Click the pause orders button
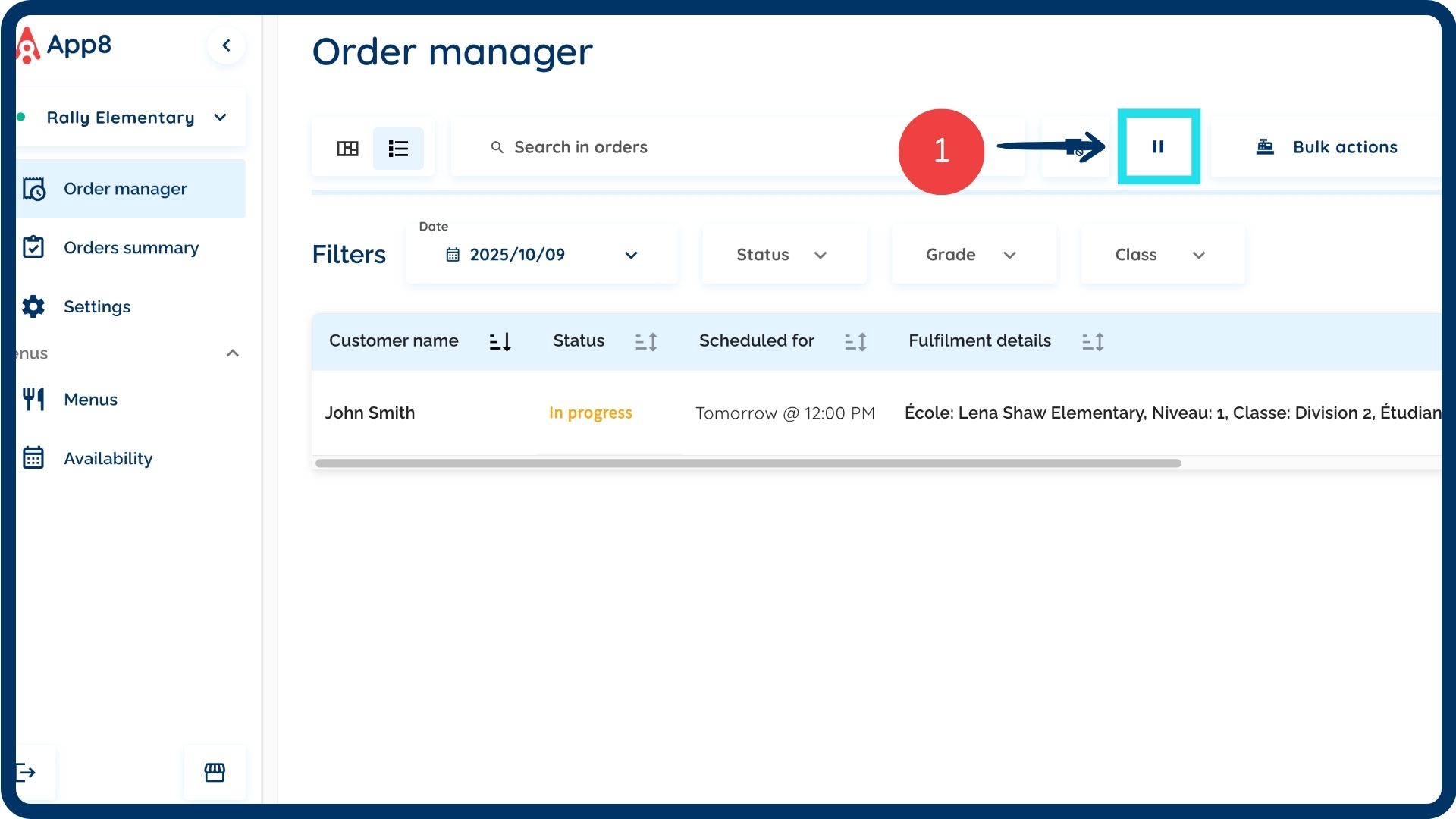 click(x=1158, y=147)
